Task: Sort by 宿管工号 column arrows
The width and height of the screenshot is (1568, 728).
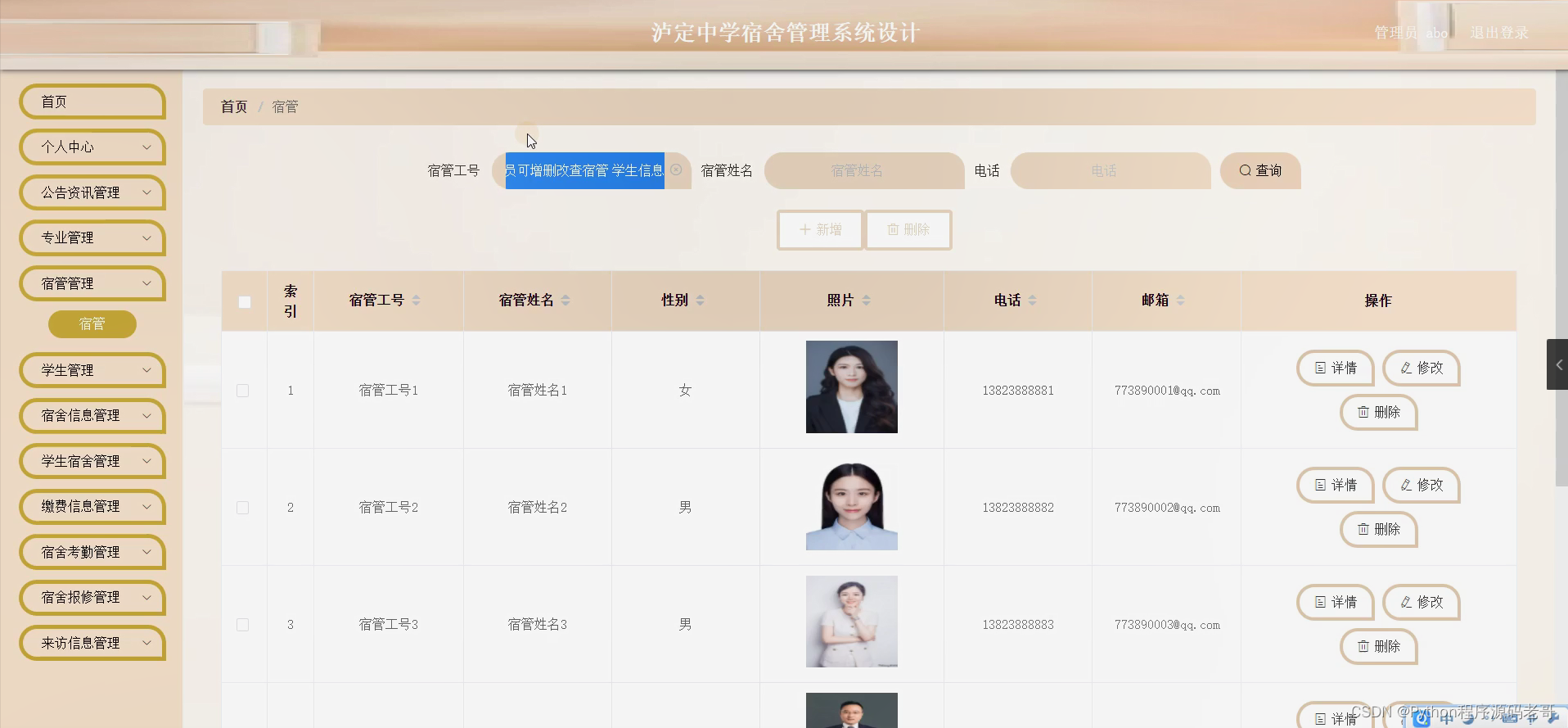Action: tap(416, 301)
